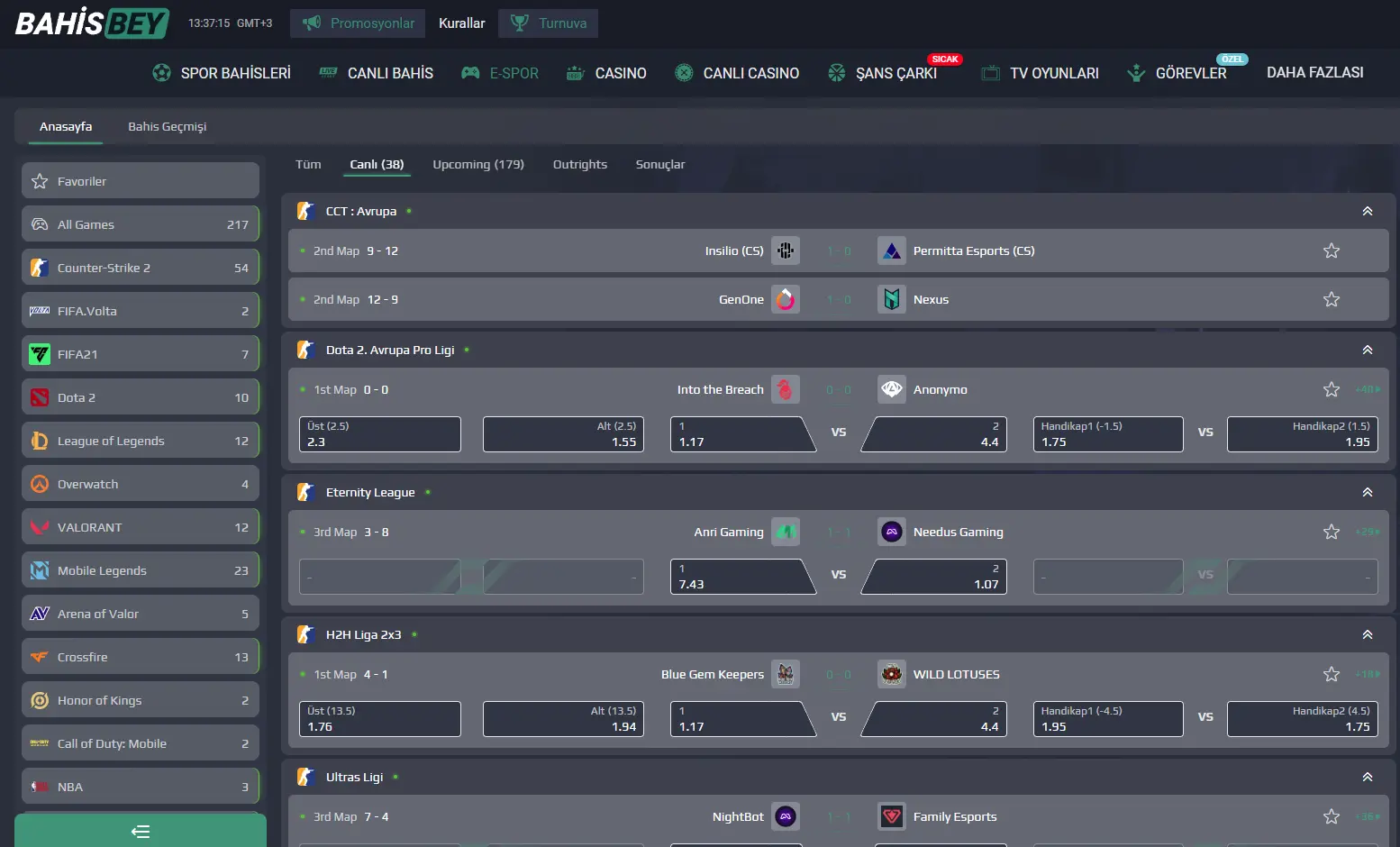
Task: Click Nexus team logo
Action: coord(892,299)
